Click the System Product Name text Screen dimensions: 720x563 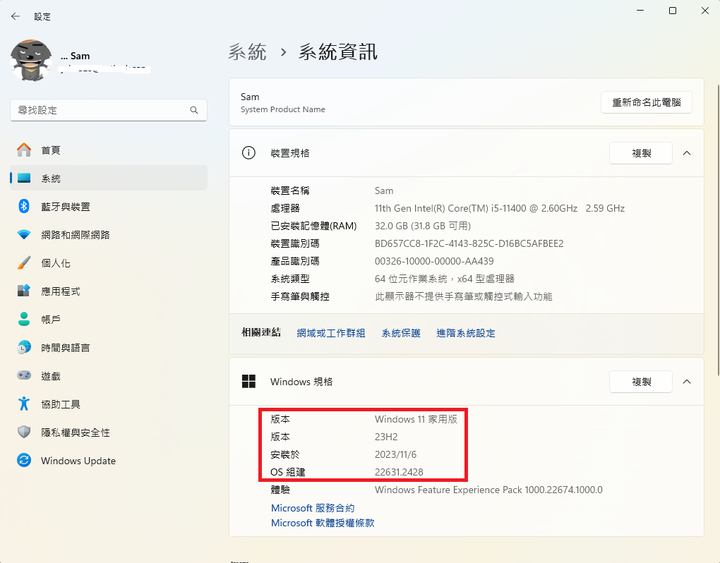(283, 109)
